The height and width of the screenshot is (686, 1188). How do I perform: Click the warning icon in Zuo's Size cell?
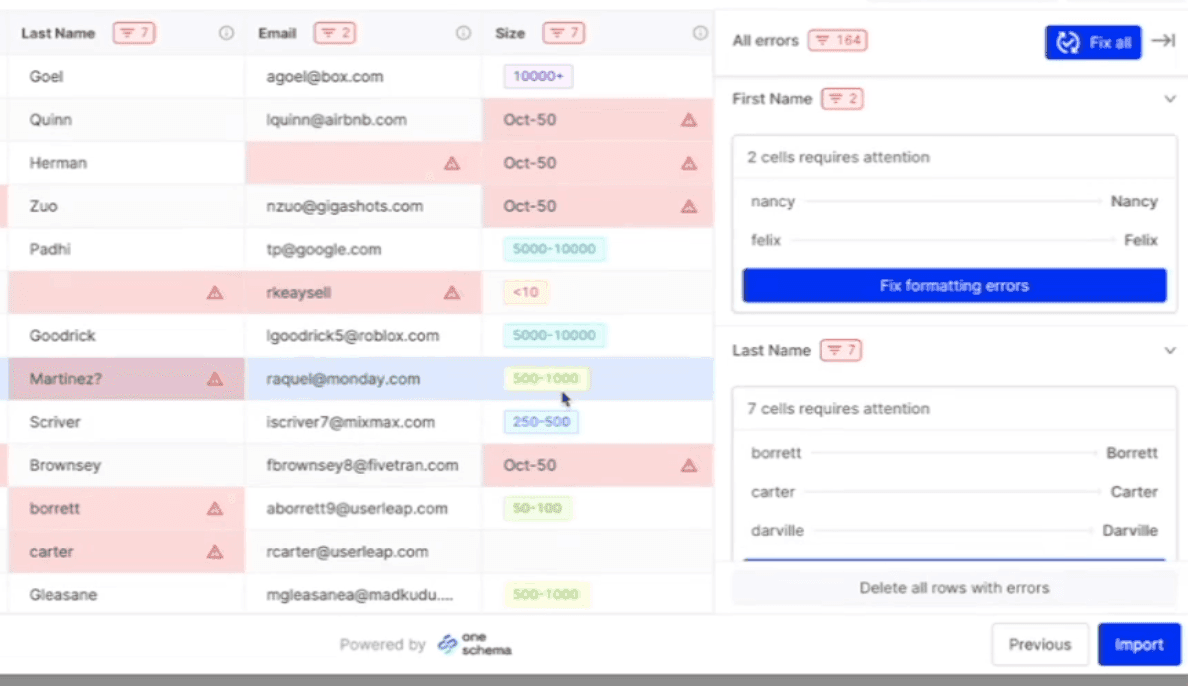pyautogui.click(x=689, y=206)
